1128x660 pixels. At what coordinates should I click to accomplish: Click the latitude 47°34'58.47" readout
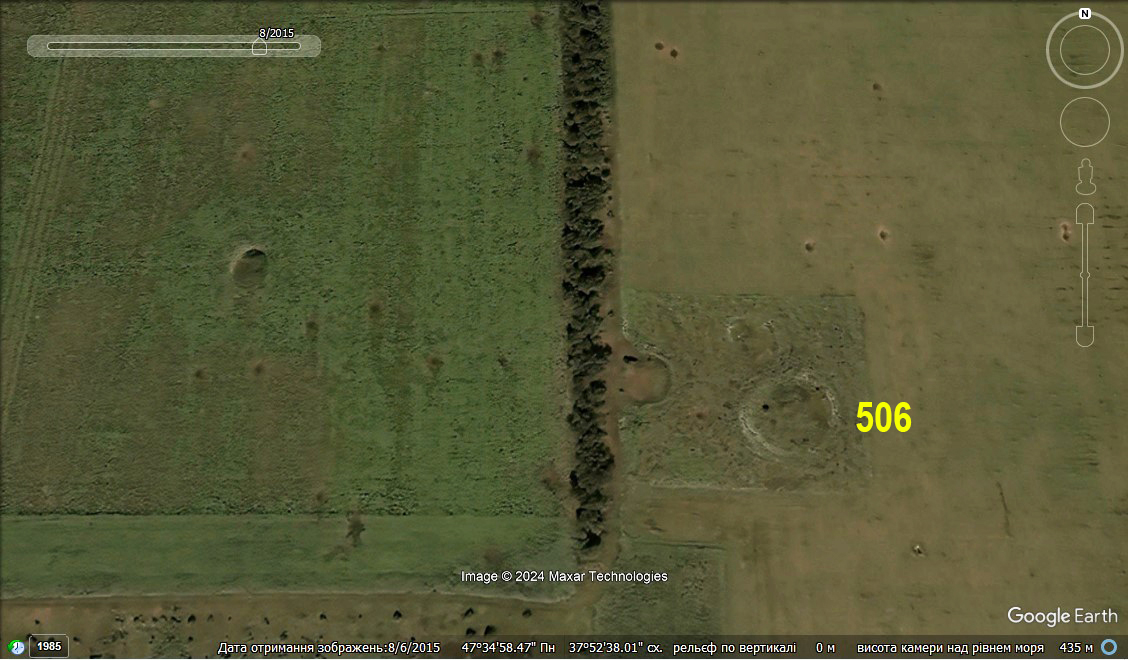(509, 647)
